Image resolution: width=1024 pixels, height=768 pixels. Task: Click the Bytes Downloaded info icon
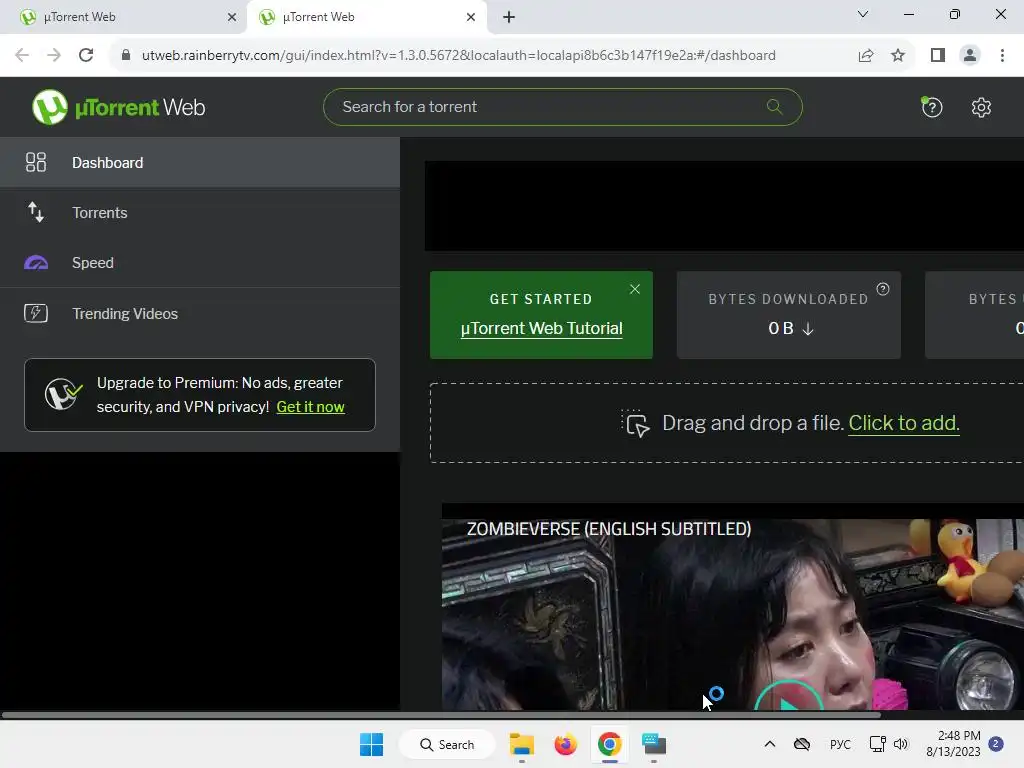click(x=882, y=289)
